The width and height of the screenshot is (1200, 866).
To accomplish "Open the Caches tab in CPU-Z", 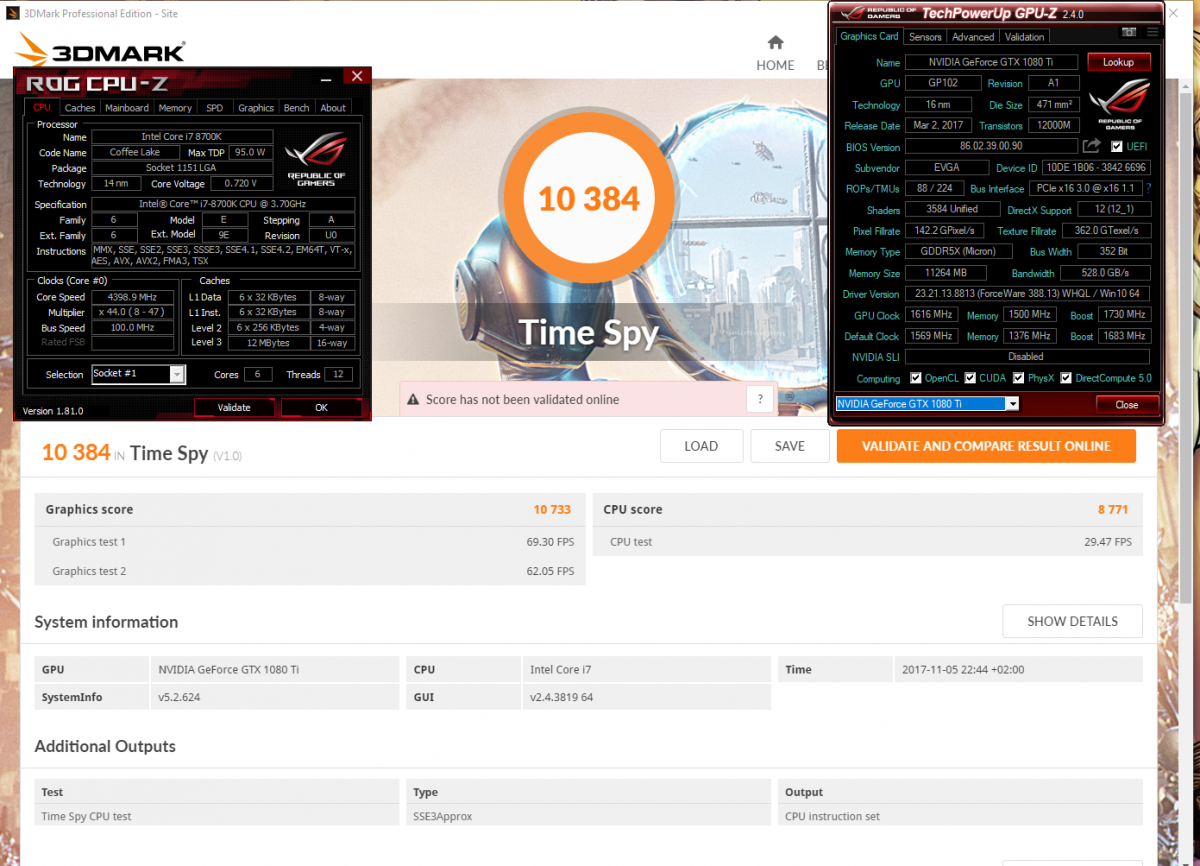I will click(80, 108).
